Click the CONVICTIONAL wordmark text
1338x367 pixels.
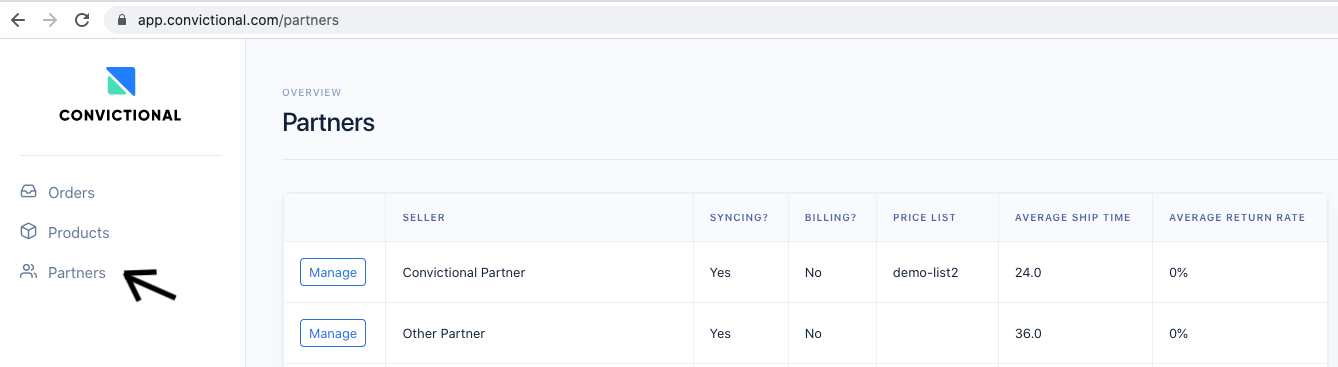point(120,115)
